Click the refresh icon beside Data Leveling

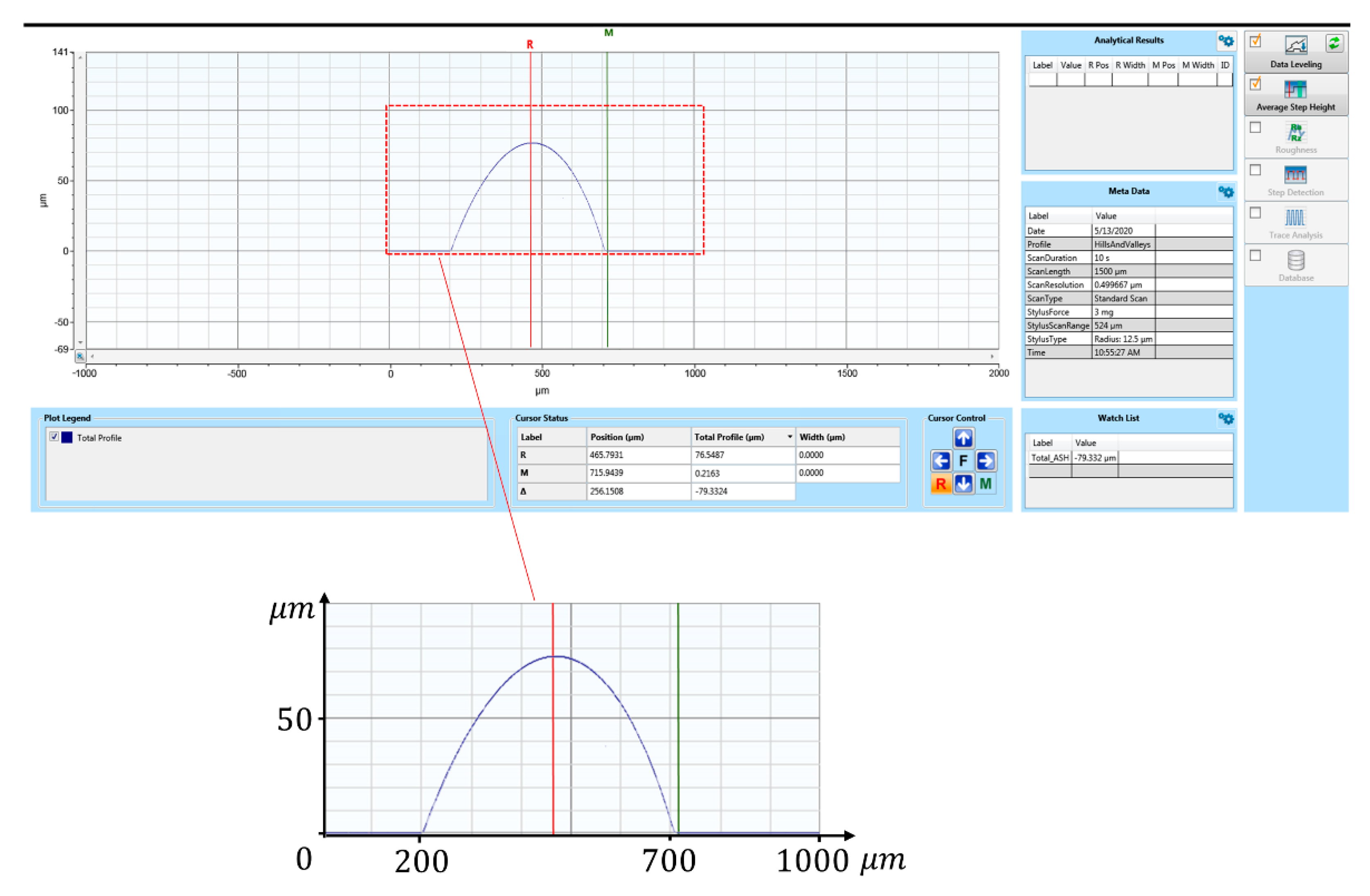click(1334, 43)
